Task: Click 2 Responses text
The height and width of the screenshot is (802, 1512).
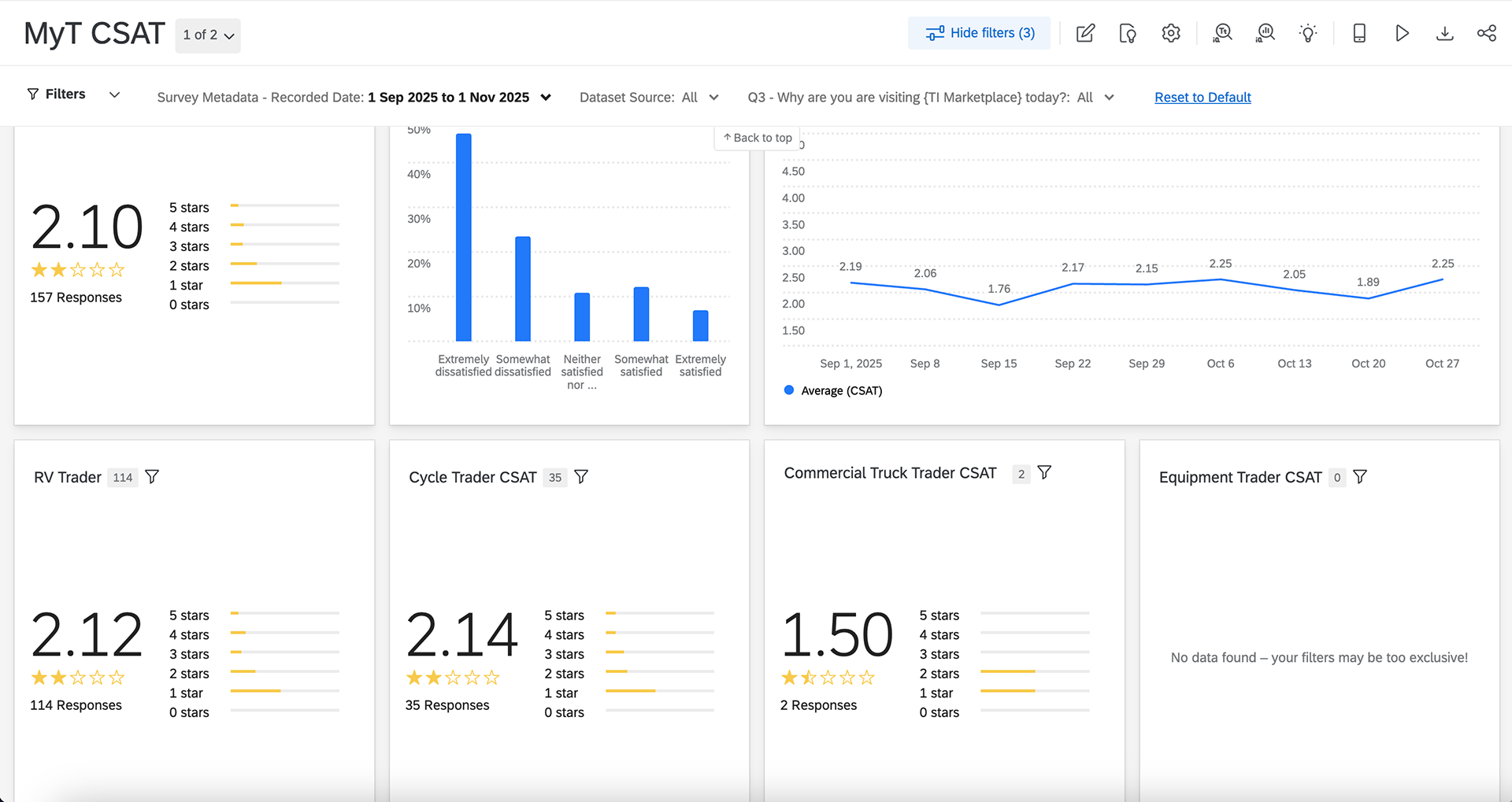Action: 818,705
